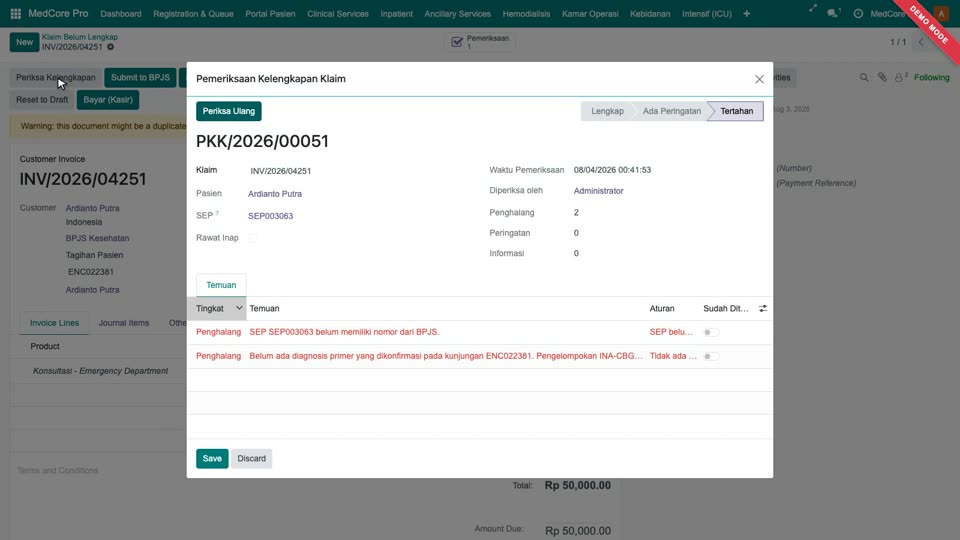
Task: Open the activities clock icon
Action: 858,13
